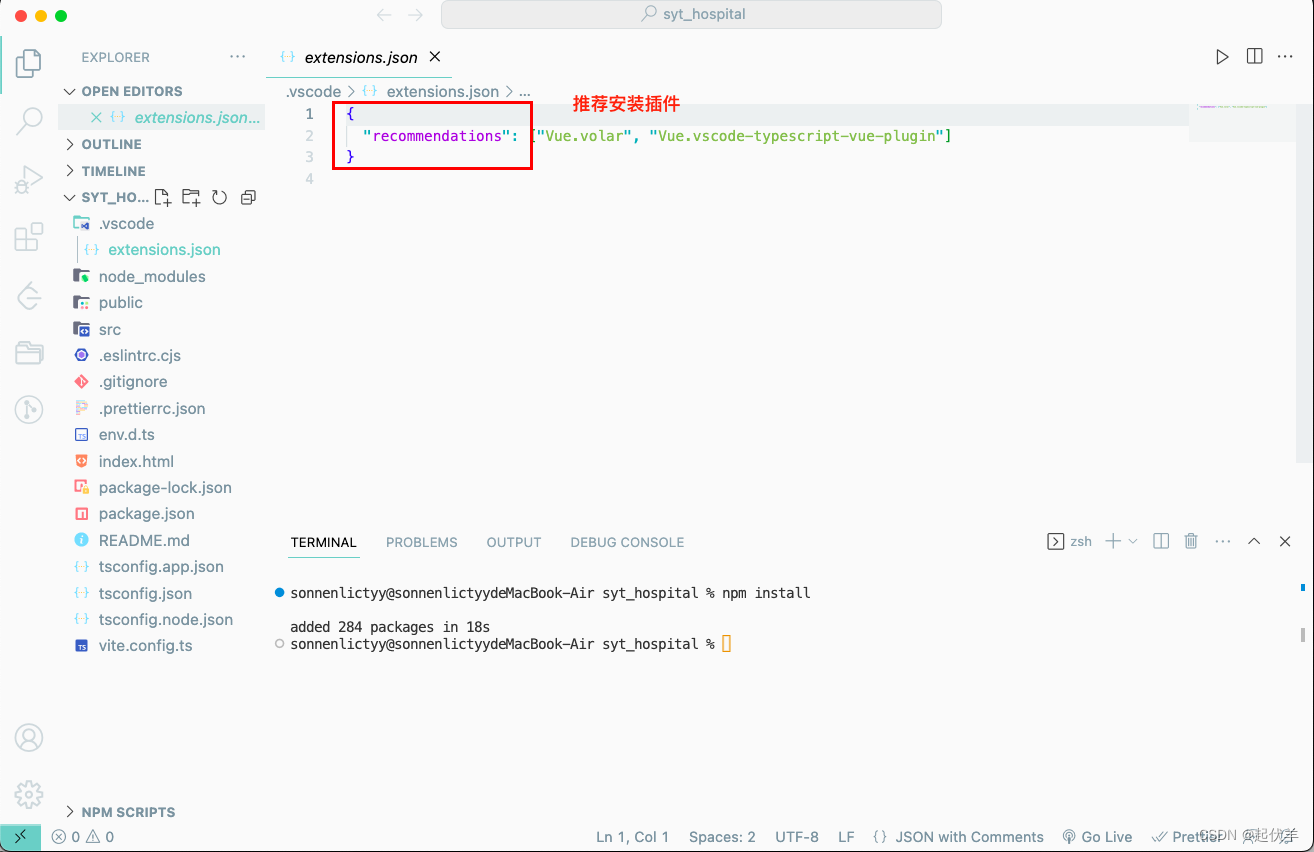Switch to the Debug Console tab
This screenshot has width=1314, height=852.
(x=627, y=542)
